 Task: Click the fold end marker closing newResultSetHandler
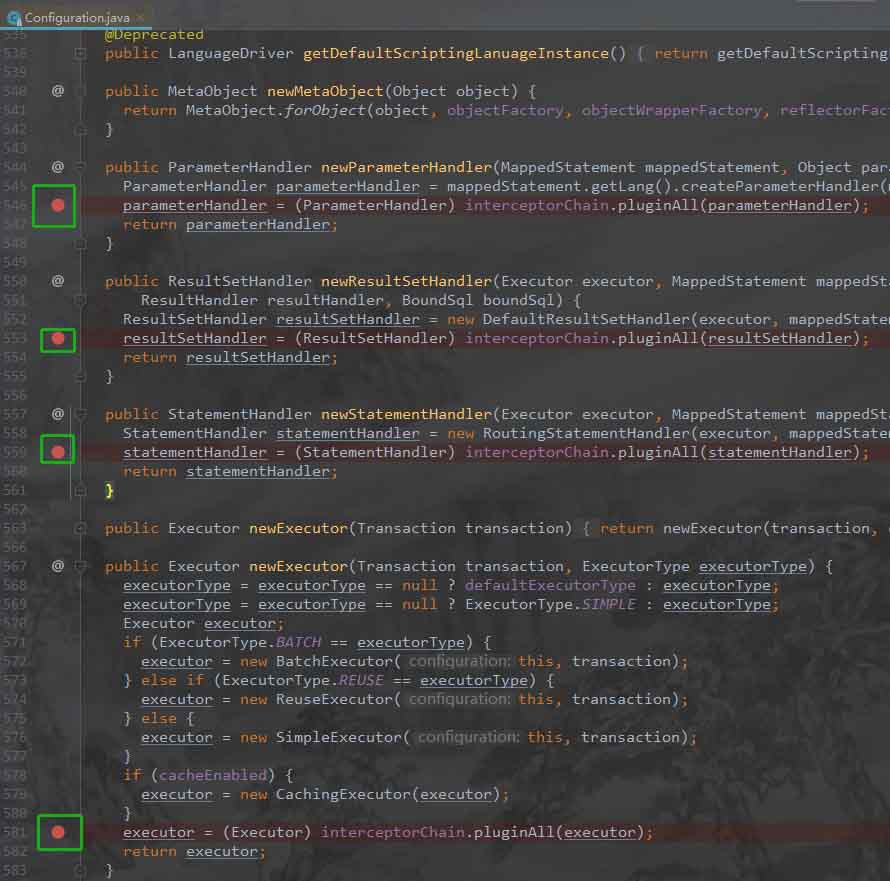[x=81, y=376]
